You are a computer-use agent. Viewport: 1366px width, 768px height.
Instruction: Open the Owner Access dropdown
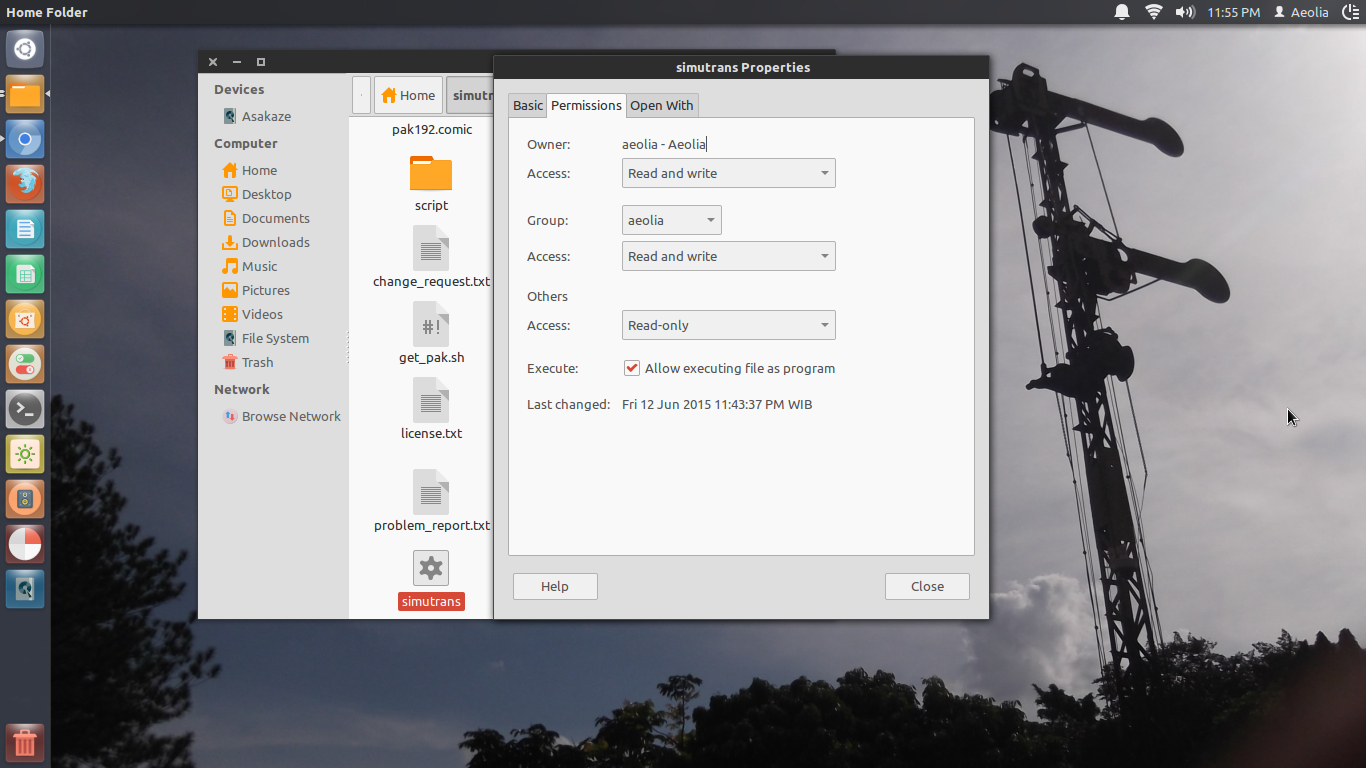tap(728, 173)
